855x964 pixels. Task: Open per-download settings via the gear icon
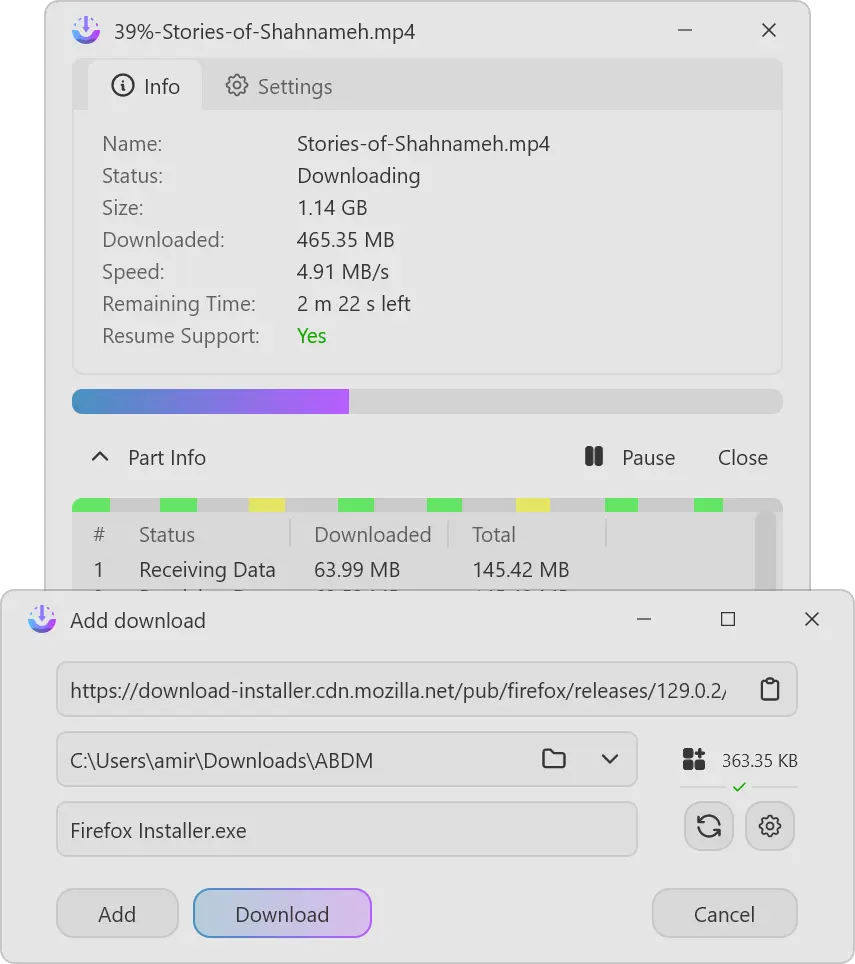click(x=769, y=826)
